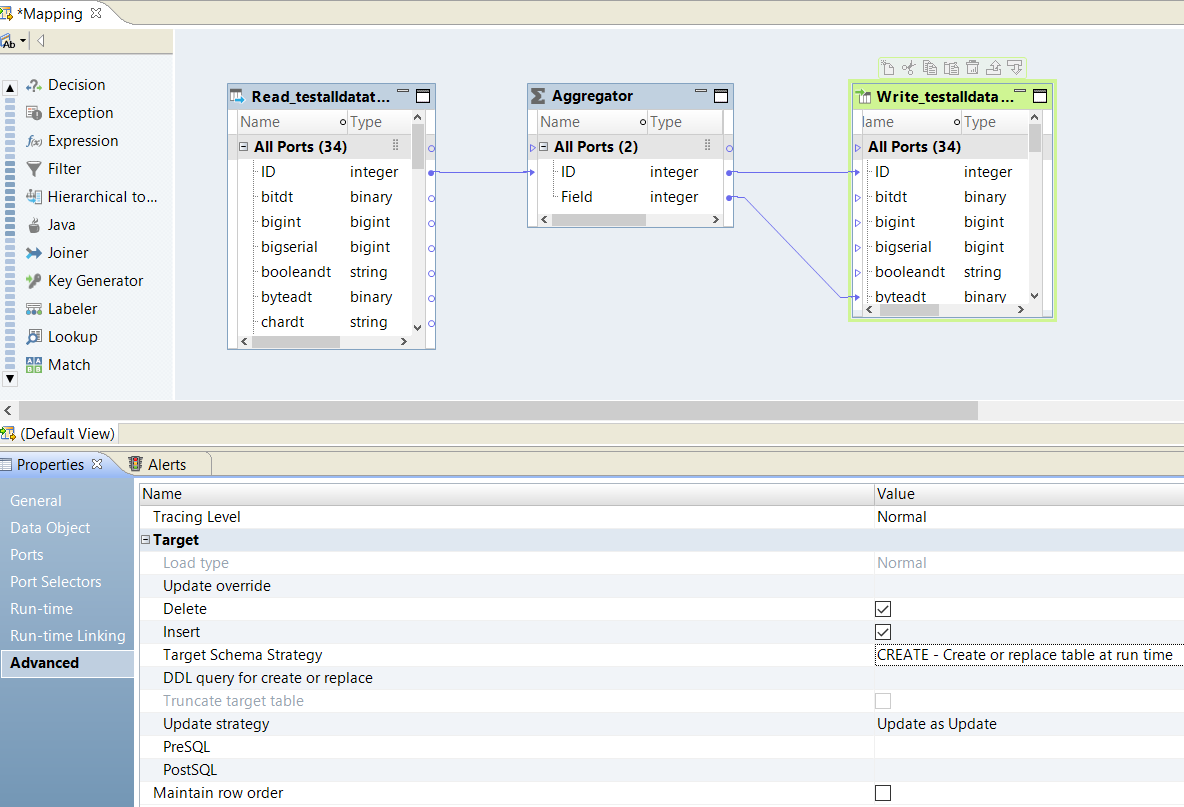Screen dimensions: 1184x807
Task: Select the Filter transformation icon in palette
Action: [x=34, y=169]
